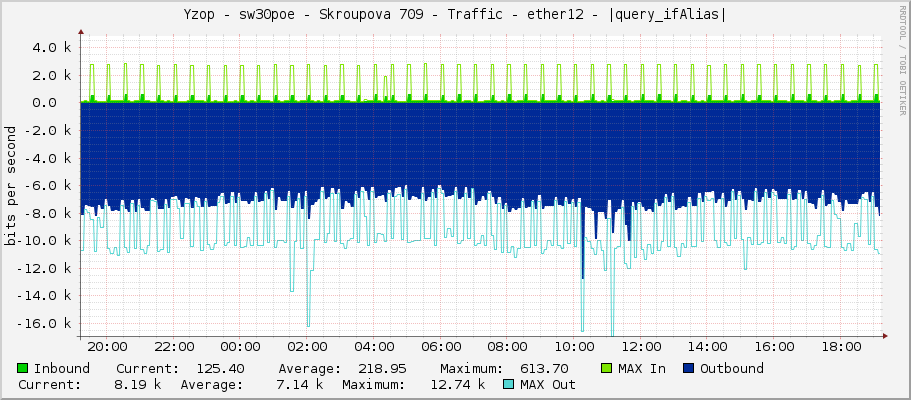Viewport: 911px width, 400px height.
Task: Click the 12:00 time axis label
Action: [x=641, y=348]
